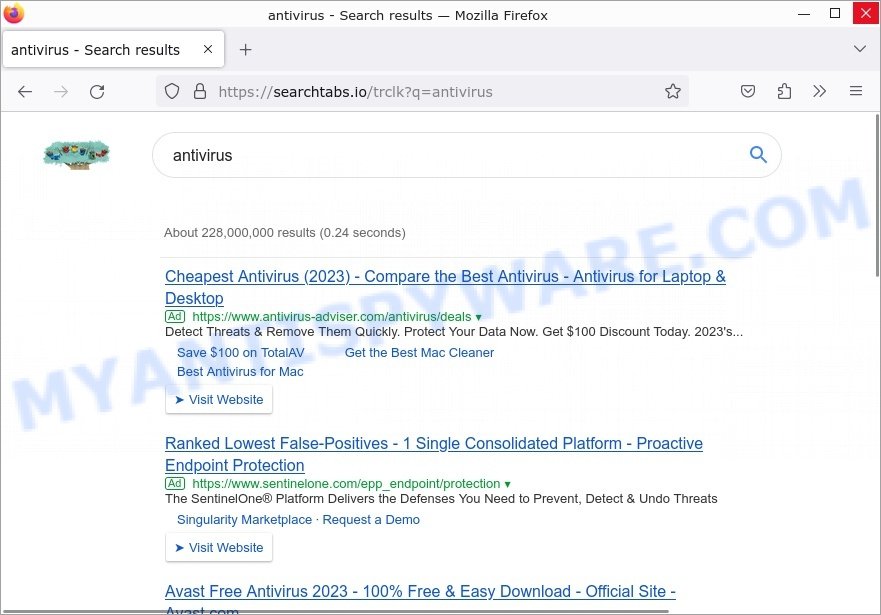Click the vertical scrollbar thumb
The height and width of the screenshot is (615, 881).
877,195
